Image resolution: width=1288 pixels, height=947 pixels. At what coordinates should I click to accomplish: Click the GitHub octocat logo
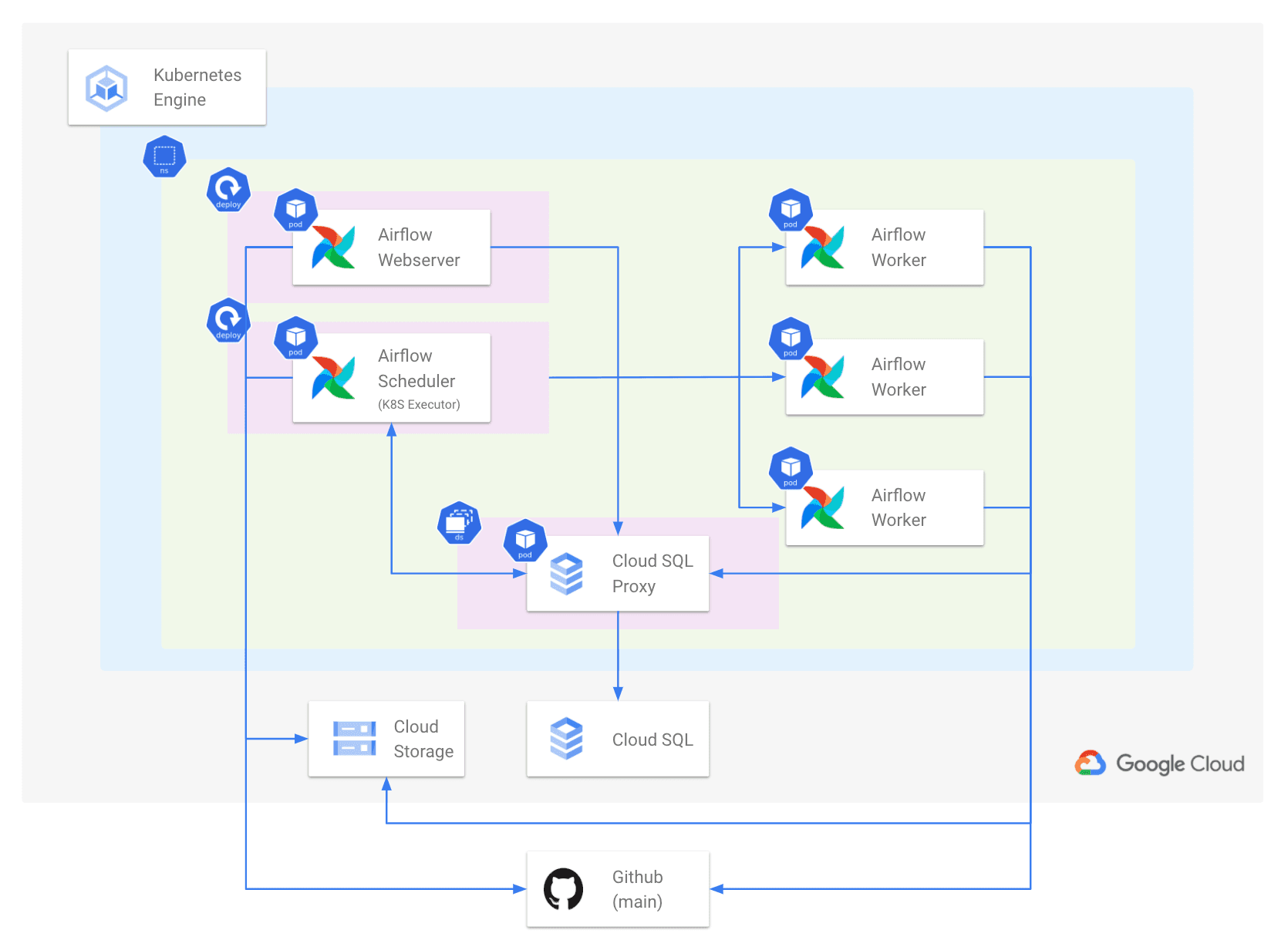(x=564, y=889)
